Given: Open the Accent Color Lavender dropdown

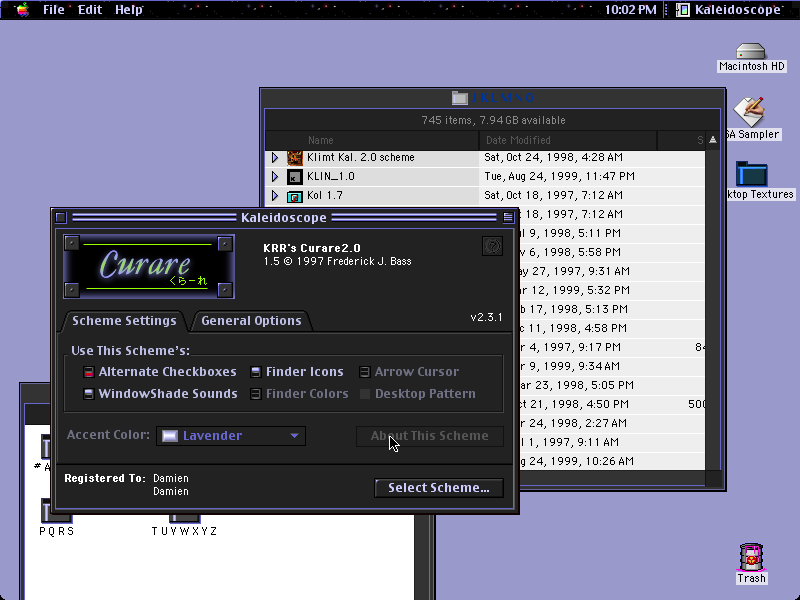Looking at the screenshot, I should point(231,436).
